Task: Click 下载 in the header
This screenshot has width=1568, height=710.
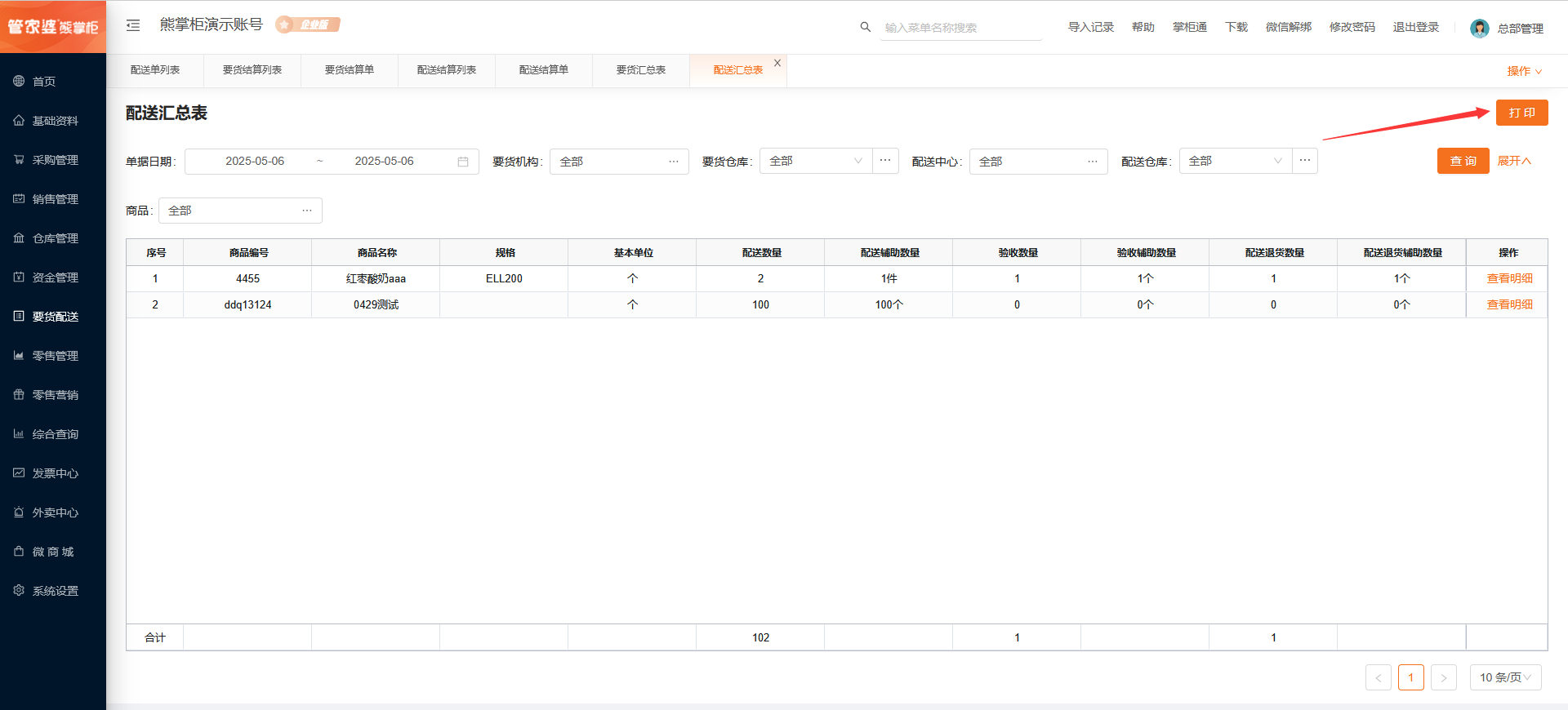Action: [x=1236, y=27]
